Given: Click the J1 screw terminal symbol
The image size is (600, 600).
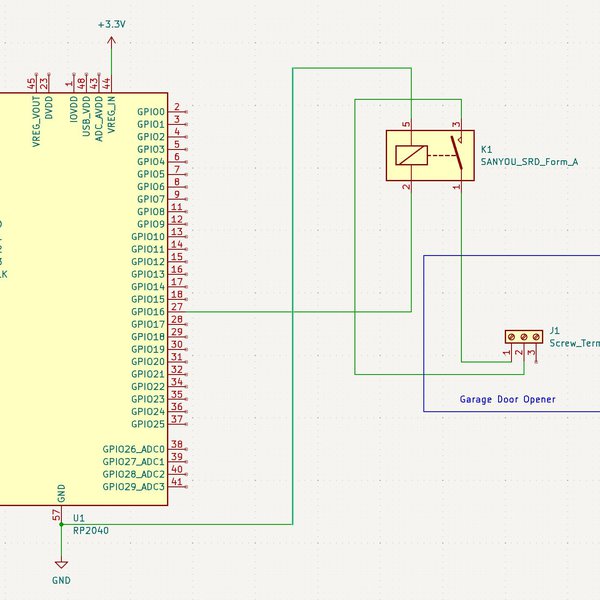Looking at the screenshot, I should coord(524,337).
